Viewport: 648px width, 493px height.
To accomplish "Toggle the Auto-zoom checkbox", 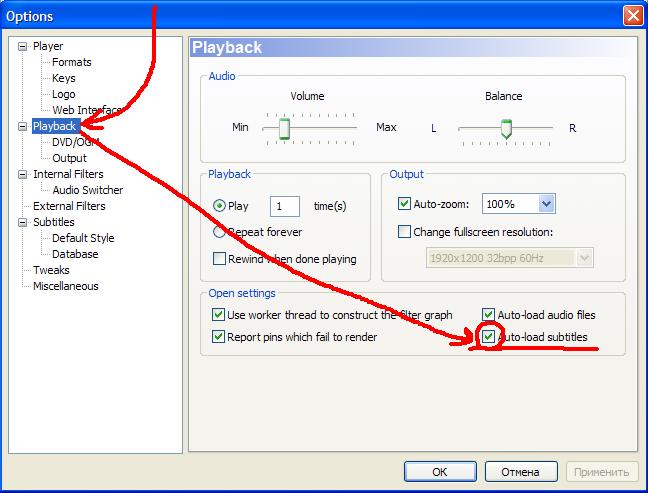I will (404, 203).
